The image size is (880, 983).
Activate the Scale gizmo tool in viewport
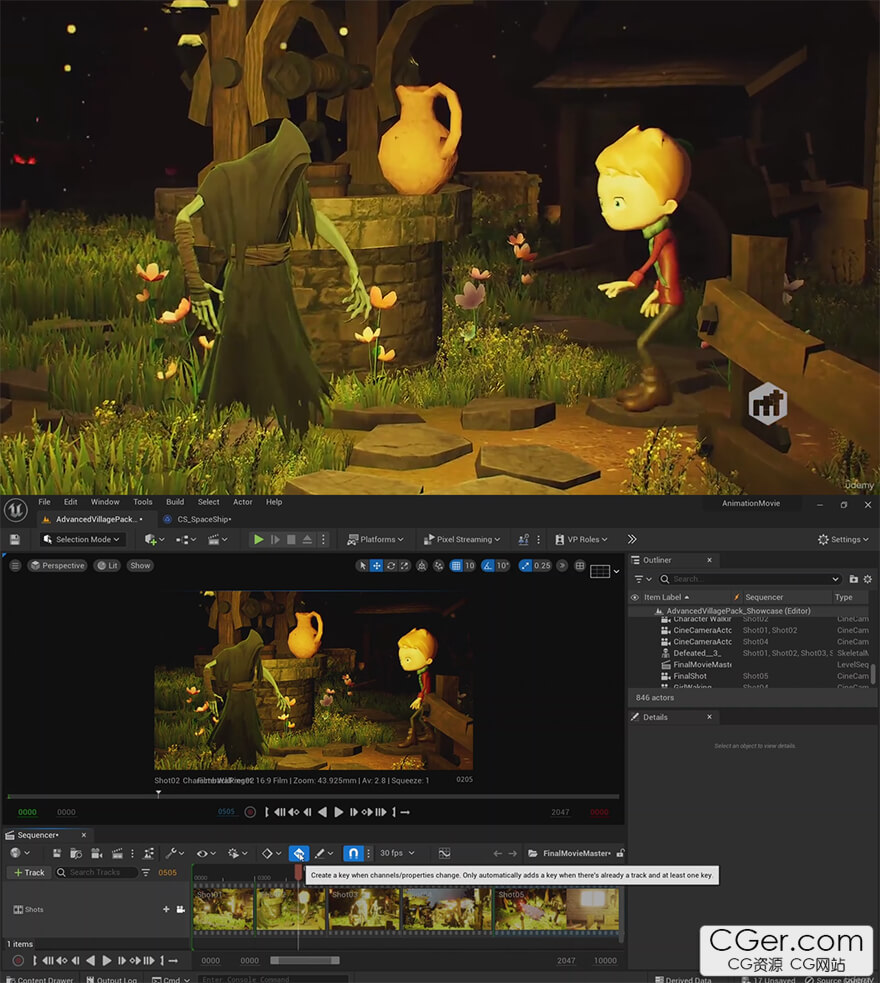pos(405,565)
